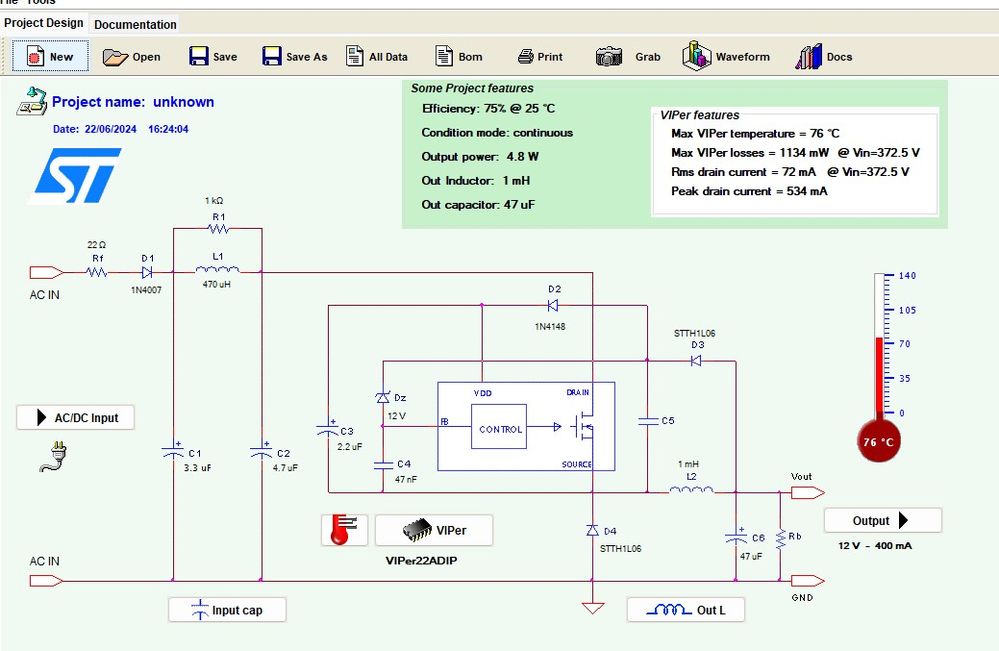Select the ST logo
The height and width of the screenshot is (651, 999).
pyautogui.click(x=77, y=176)
